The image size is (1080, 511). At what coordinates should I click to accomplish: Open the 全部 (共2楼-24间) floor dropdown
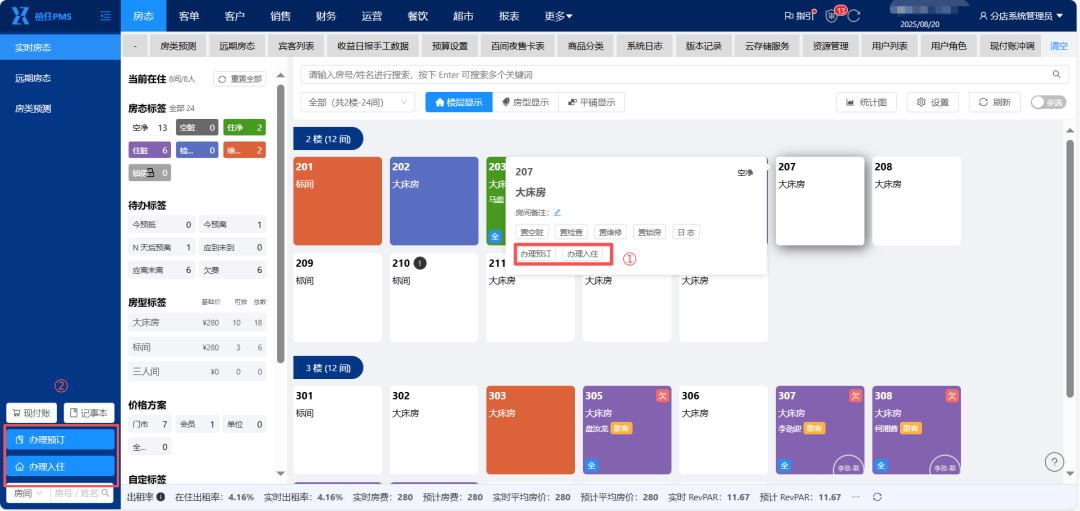coord(358,102)
